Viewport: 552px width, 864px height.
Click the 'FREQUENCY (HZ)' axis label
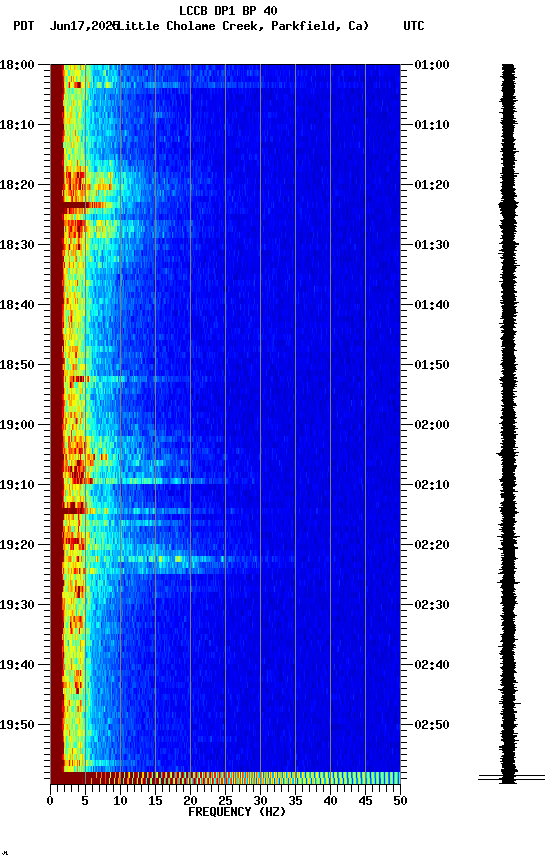point(237,812)
